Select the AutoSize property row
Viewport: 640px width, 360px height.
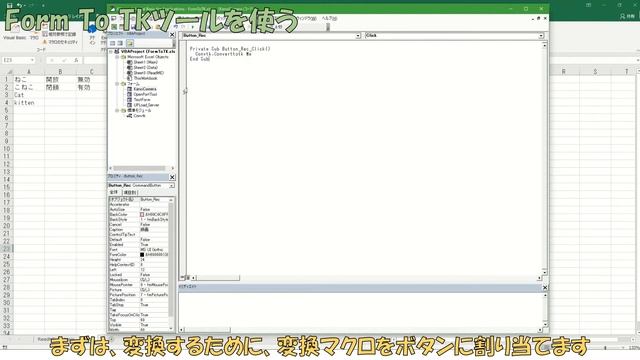[138, 209]
